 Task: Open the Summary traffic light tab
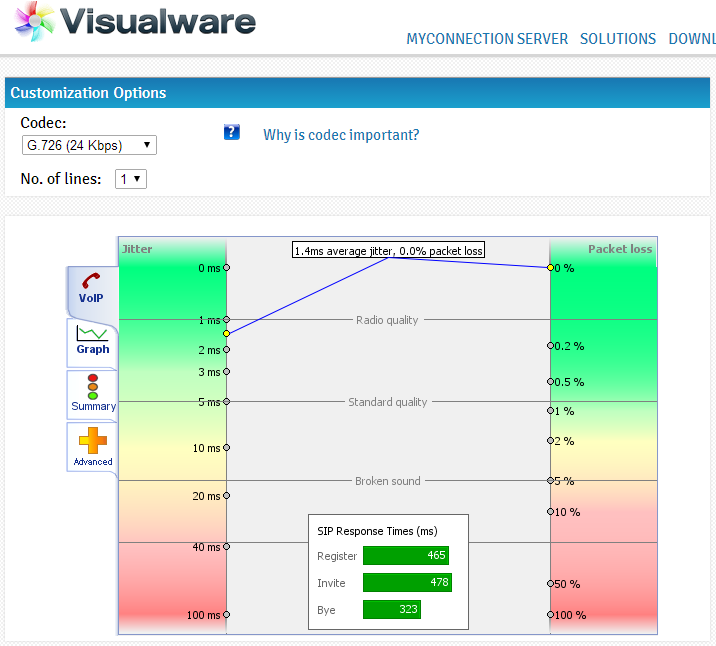click(93, 394)
